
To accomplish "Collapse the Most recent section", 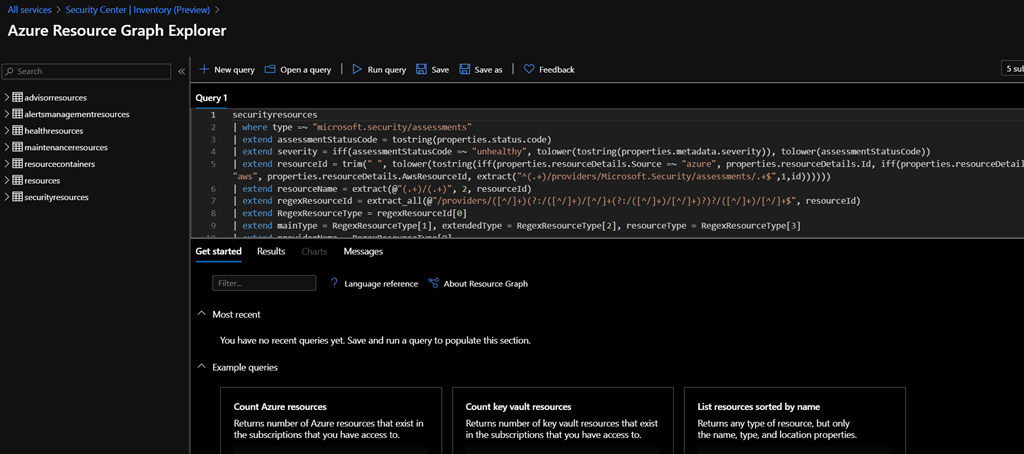I will point(202,314).
